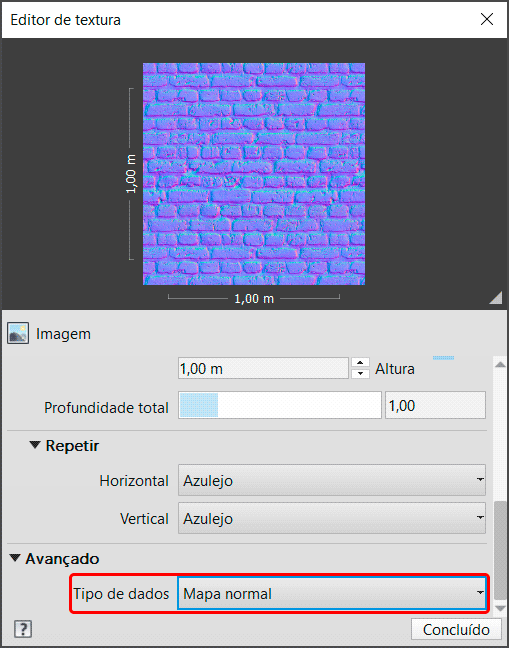Screen dimensions: 509x648
Task: Open the Vertical repeat dropdown
Action: [332, 518]
